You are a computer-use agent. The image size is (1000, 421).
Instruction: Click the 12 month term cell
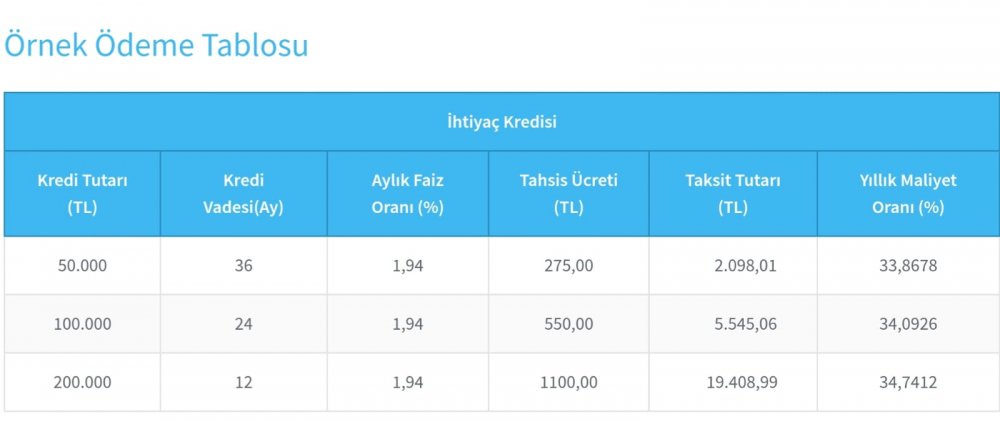click(243, 383)
